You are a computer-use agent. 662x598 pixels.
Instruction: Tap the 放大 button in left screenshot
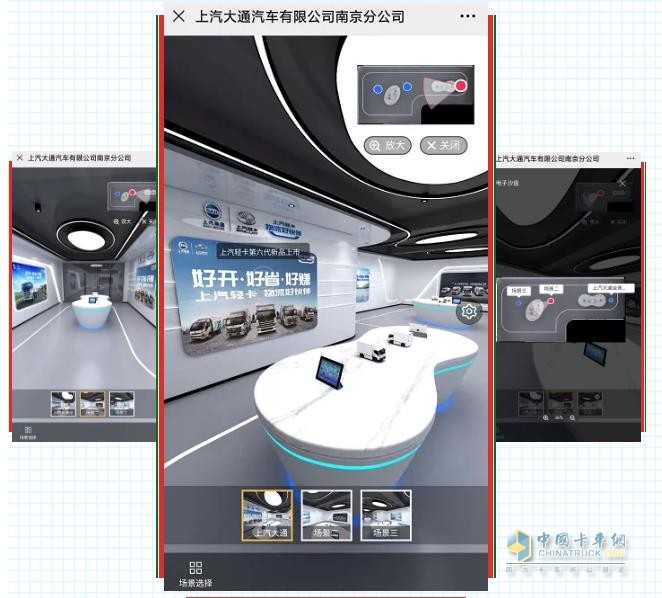pyautogui.click(x=122, y=221)
